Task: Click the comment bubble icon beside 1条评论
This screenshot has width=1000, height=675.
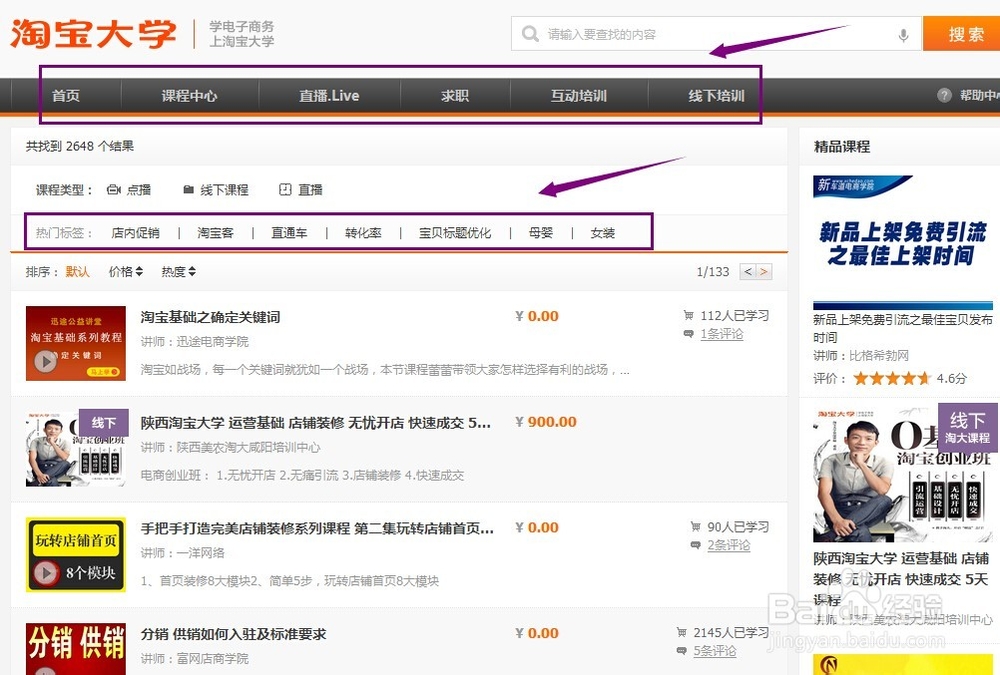Action: pos(687,331)
